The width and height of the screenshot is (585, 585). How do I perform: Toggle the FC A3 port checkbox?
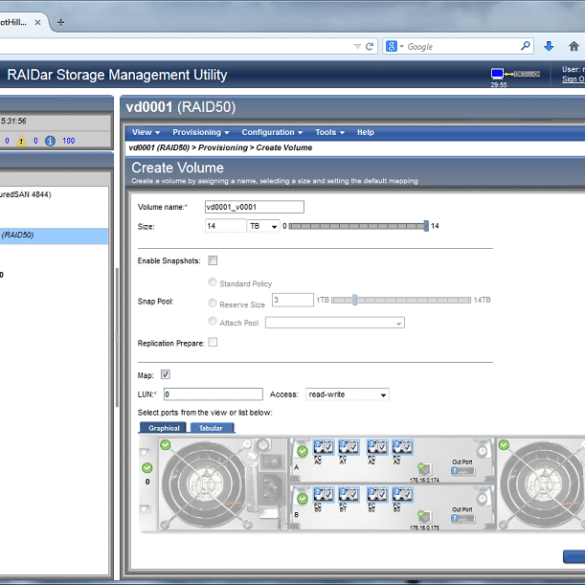[x=407, y=446]
